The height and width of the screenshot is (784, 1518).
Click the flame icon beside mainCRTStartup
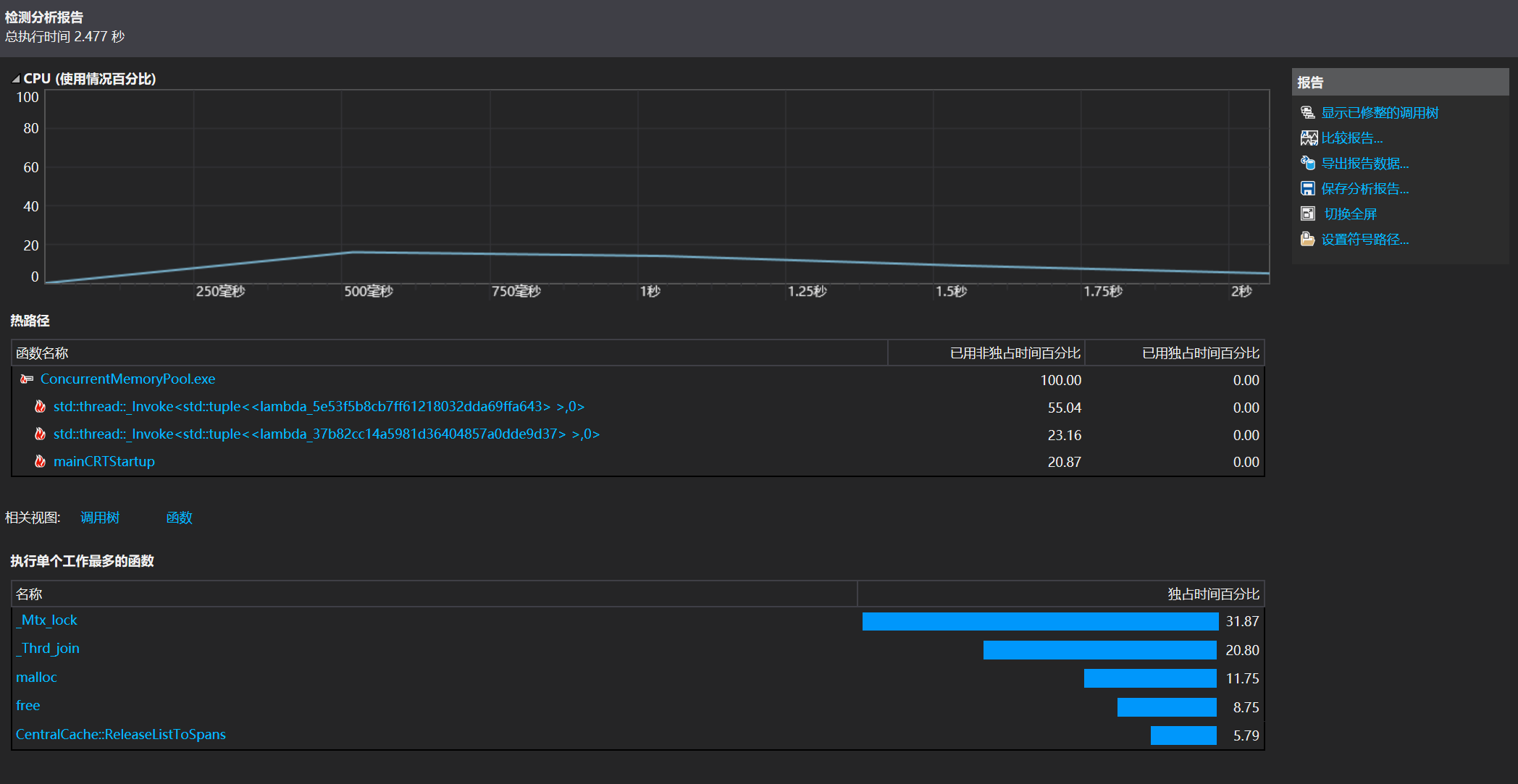(41, 462)
